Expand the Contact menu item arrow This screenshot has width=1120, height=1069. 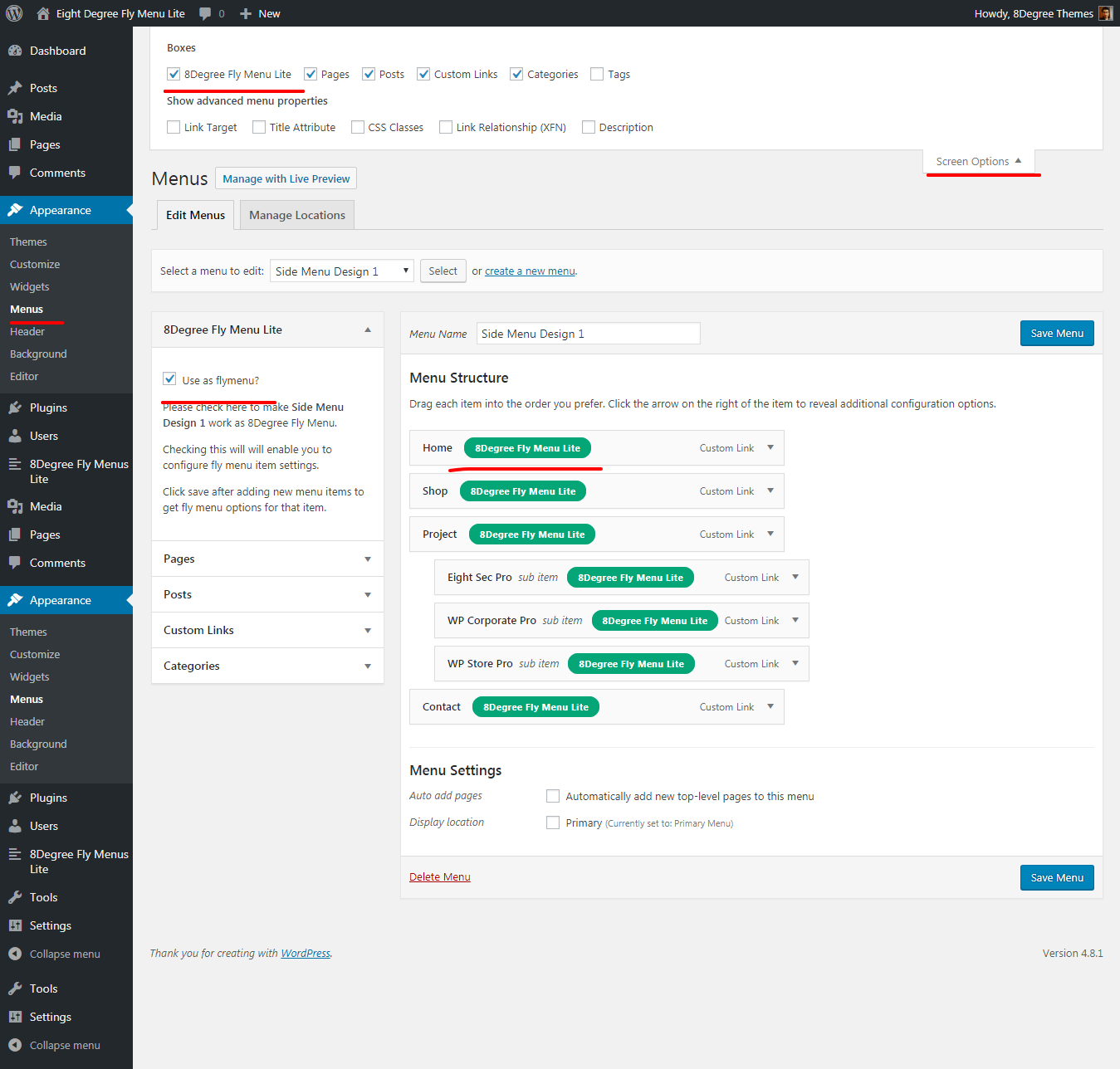click(x=770, y=706)
